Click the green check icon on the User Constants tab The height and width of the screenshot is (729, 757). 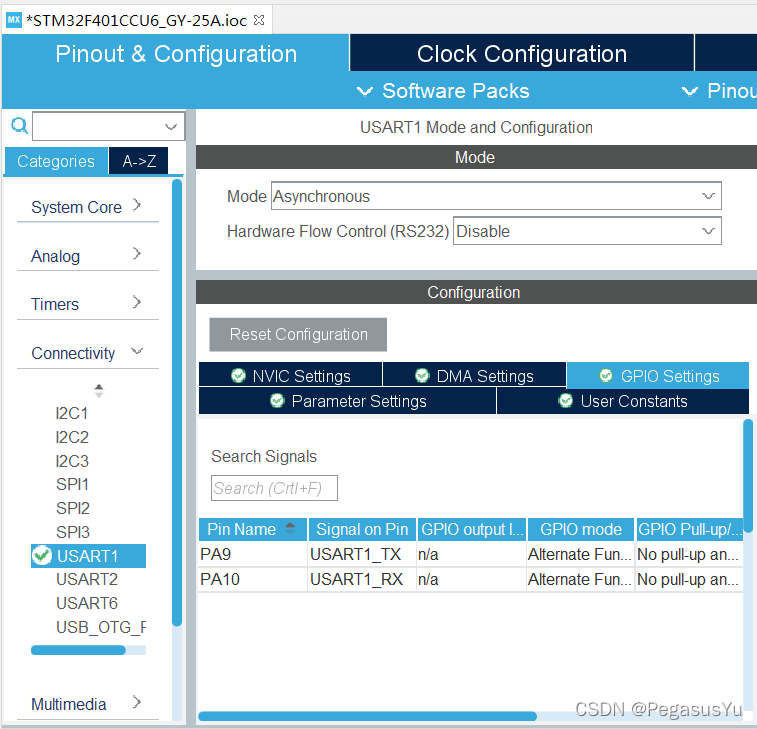(x=565, y=400)
